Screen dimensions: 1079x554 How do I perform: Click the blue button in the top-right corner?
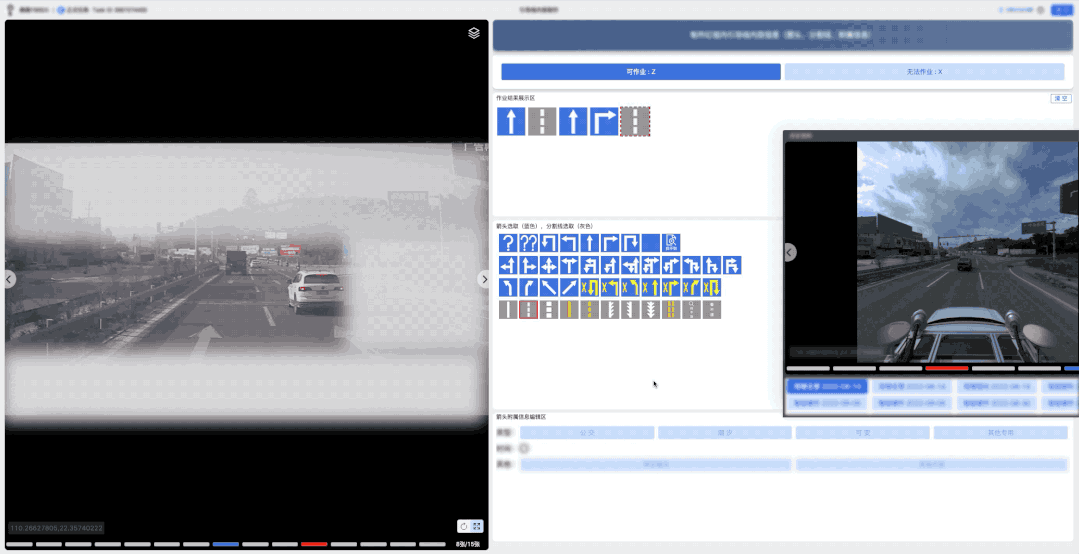click(1061, 10)
